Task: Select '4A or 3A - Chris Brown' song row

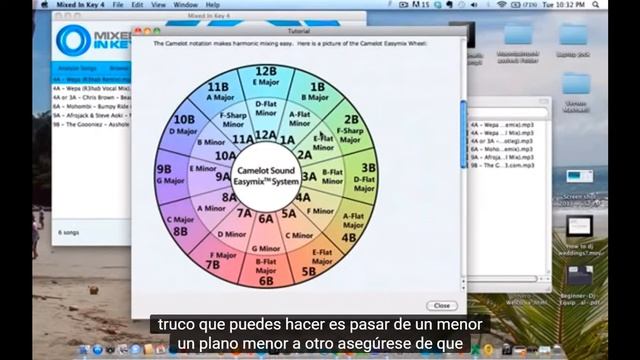Action: [91, 98]
